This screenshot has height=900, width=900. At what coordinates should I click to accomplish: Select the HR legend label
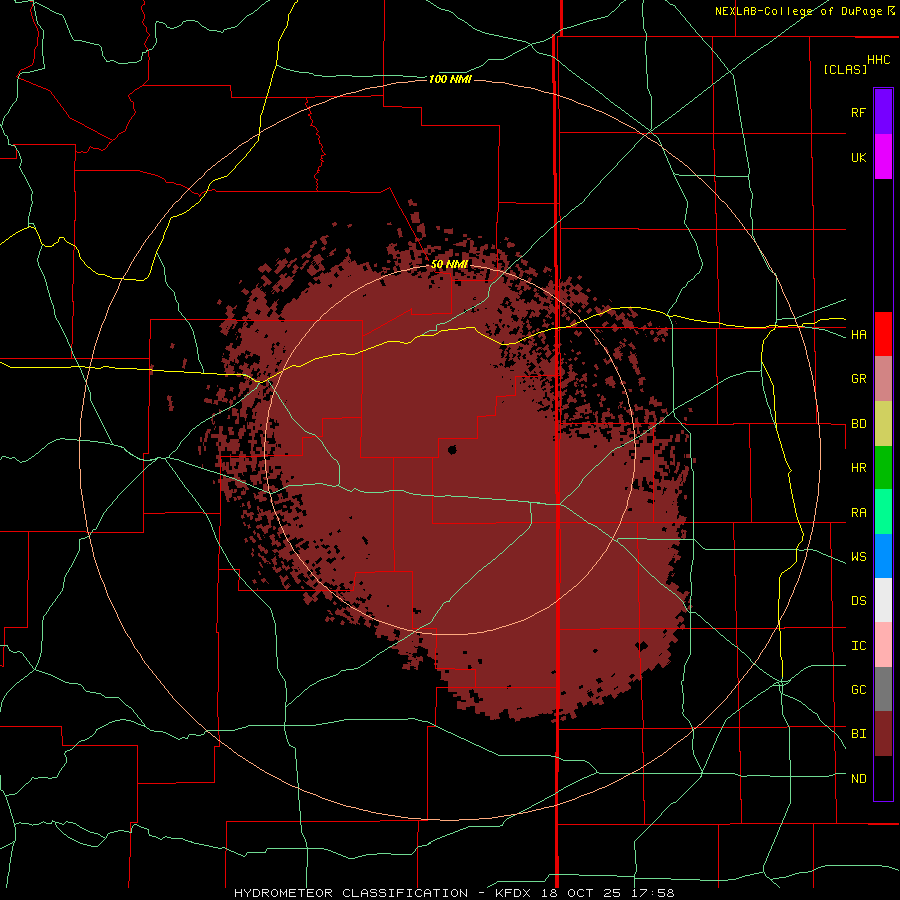click(x=858, y=468)
